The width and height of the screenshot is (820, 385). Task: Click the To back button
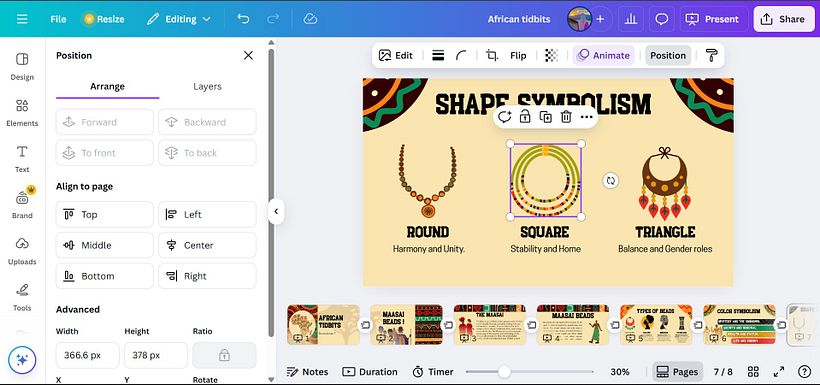[207, 153]
